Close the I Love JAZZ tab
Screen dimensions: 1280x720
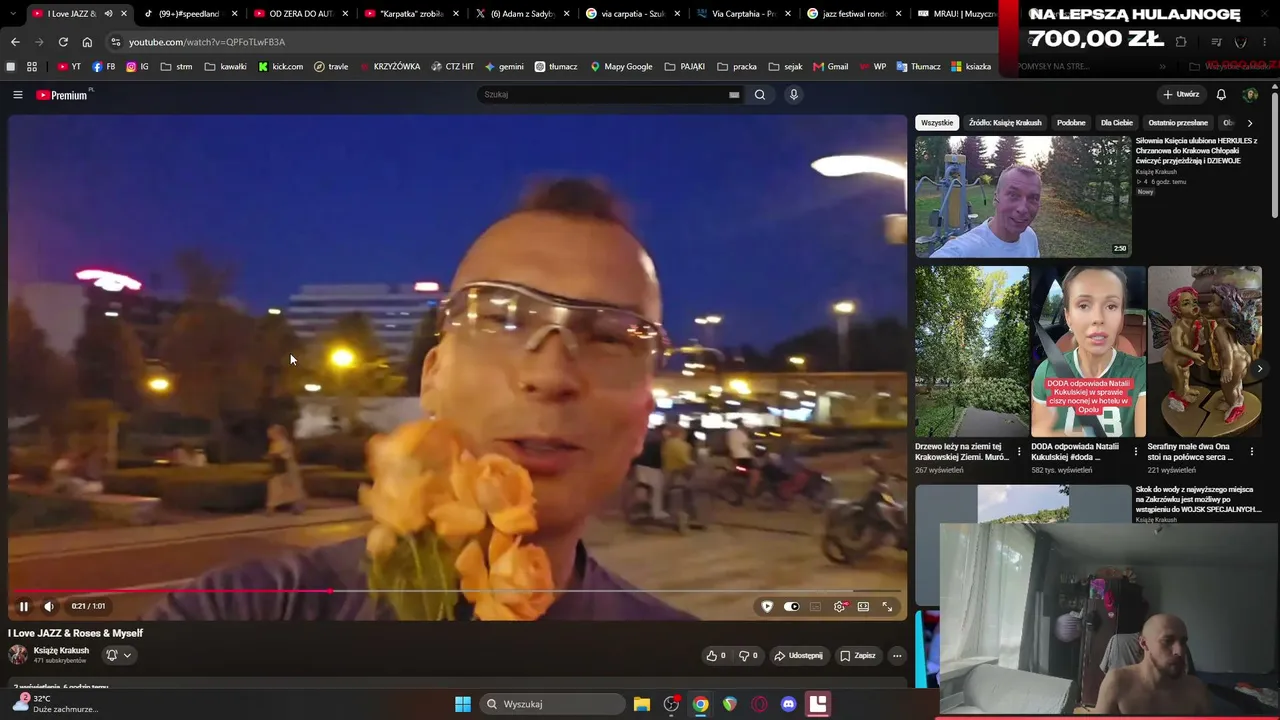coord(123,14)
